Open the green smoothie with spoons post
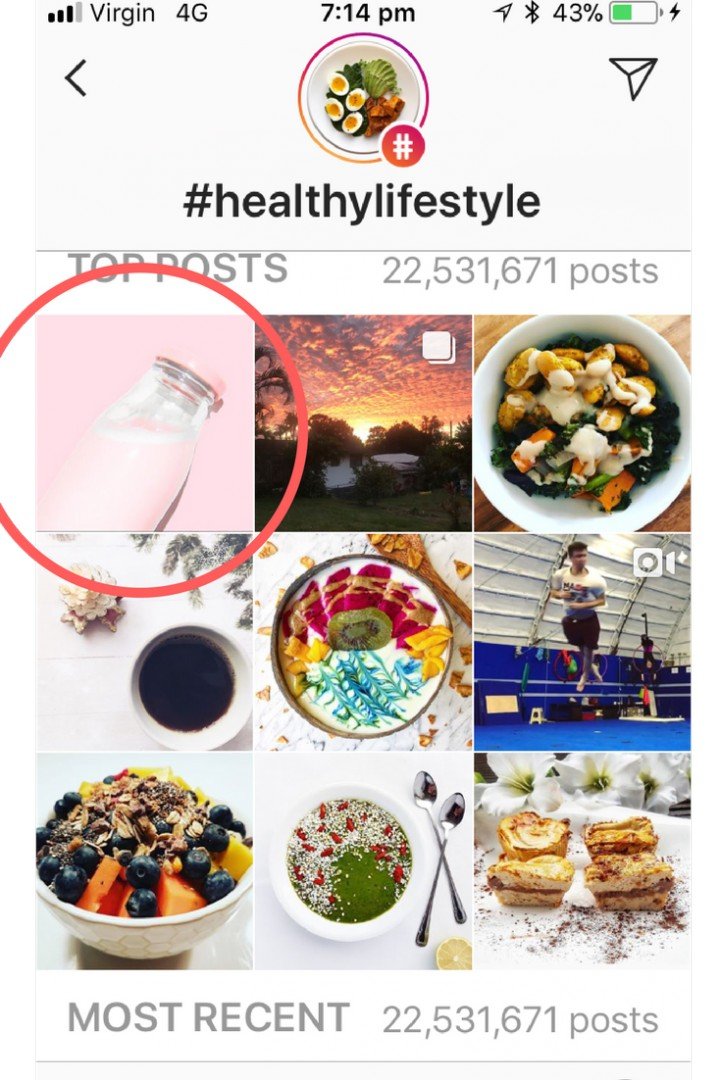This screenshot has width=721, height=1080. tap(364, 861)
